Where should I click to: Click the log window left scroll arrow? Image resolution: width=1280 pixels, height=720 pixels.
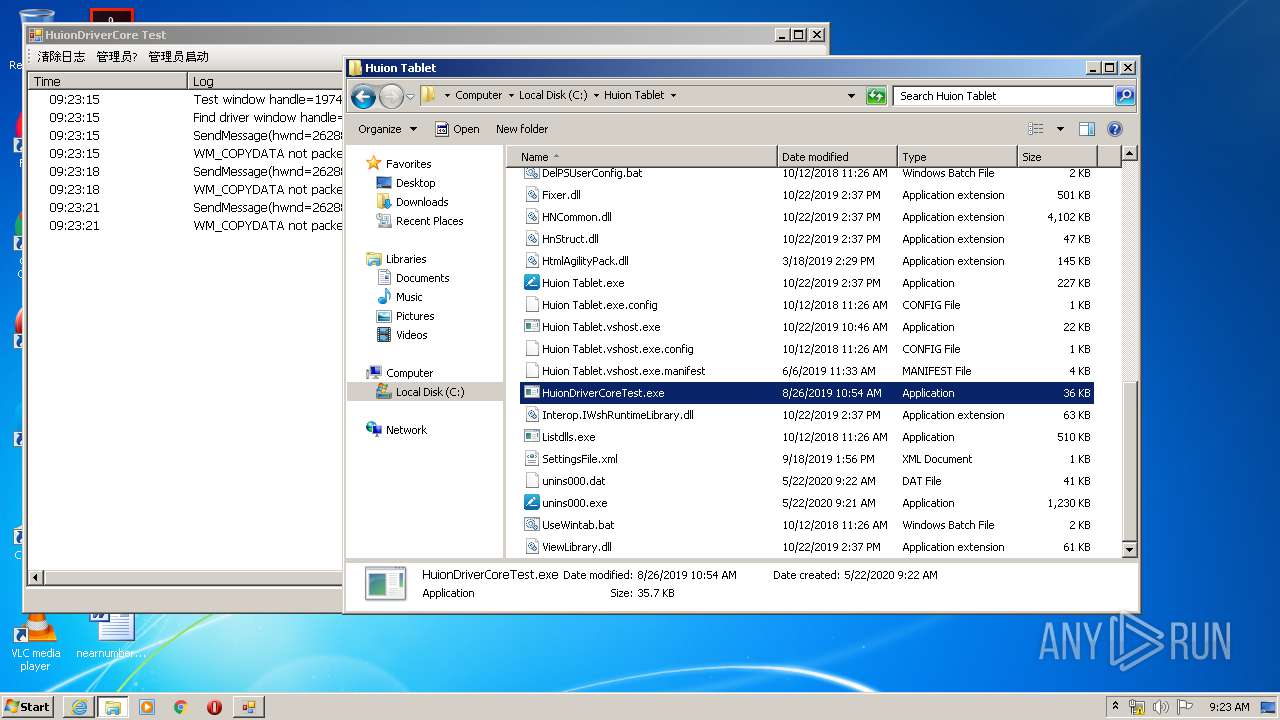(x=36, y=577)
